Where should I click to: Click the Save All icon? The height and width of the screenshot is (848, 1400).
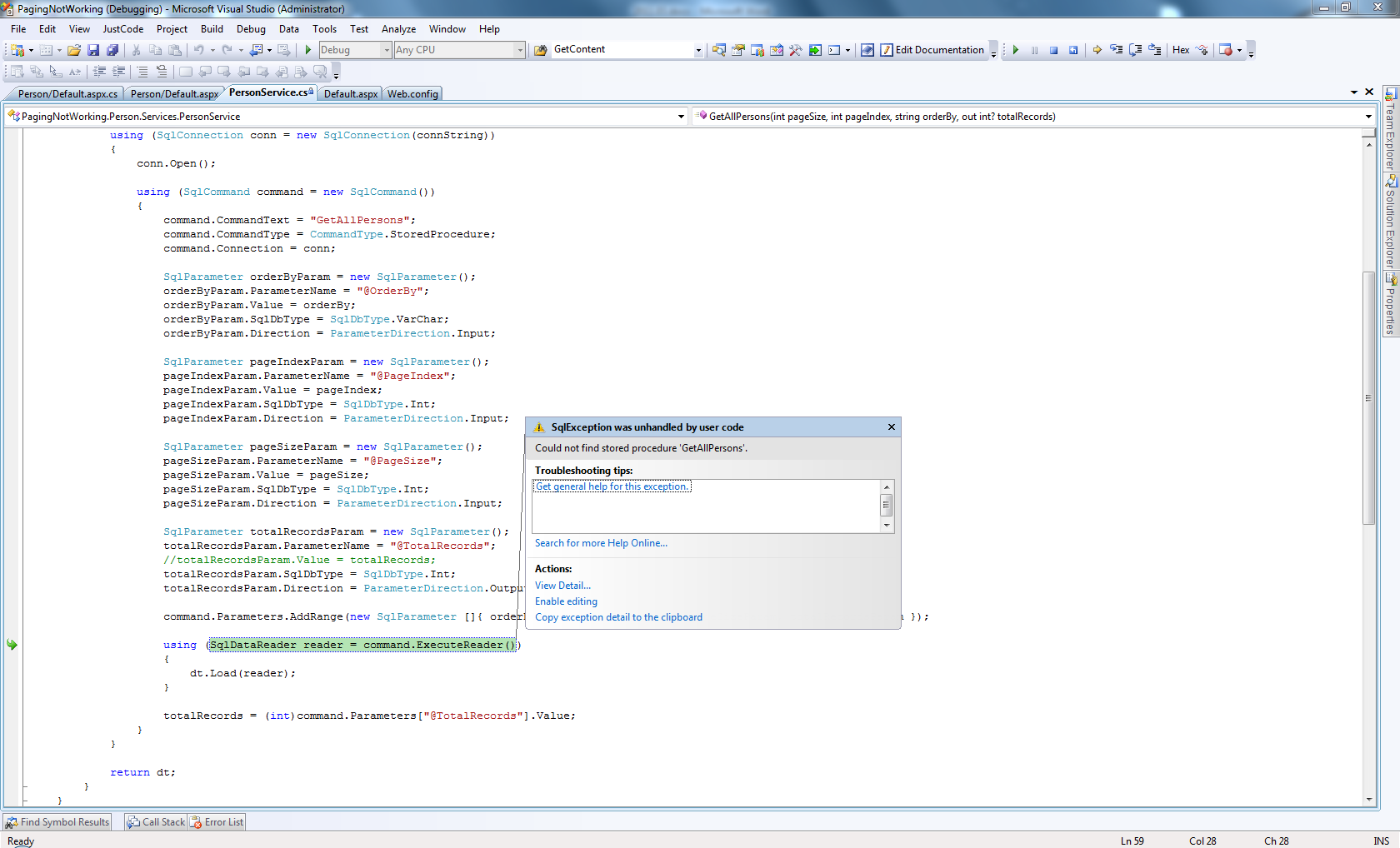(x=112, y=50)
